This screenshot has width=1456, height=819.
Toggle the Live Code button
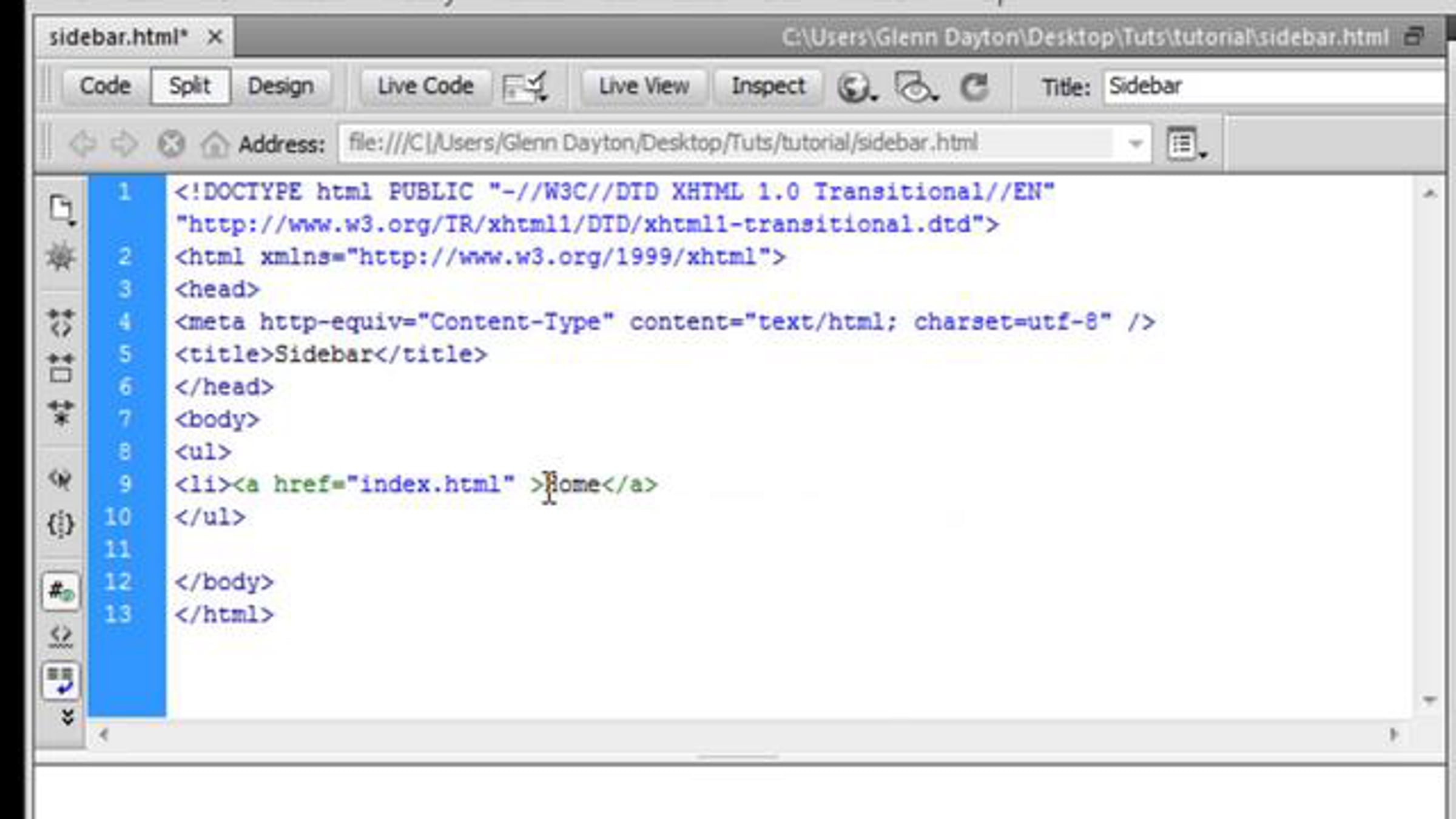point(425,87)
